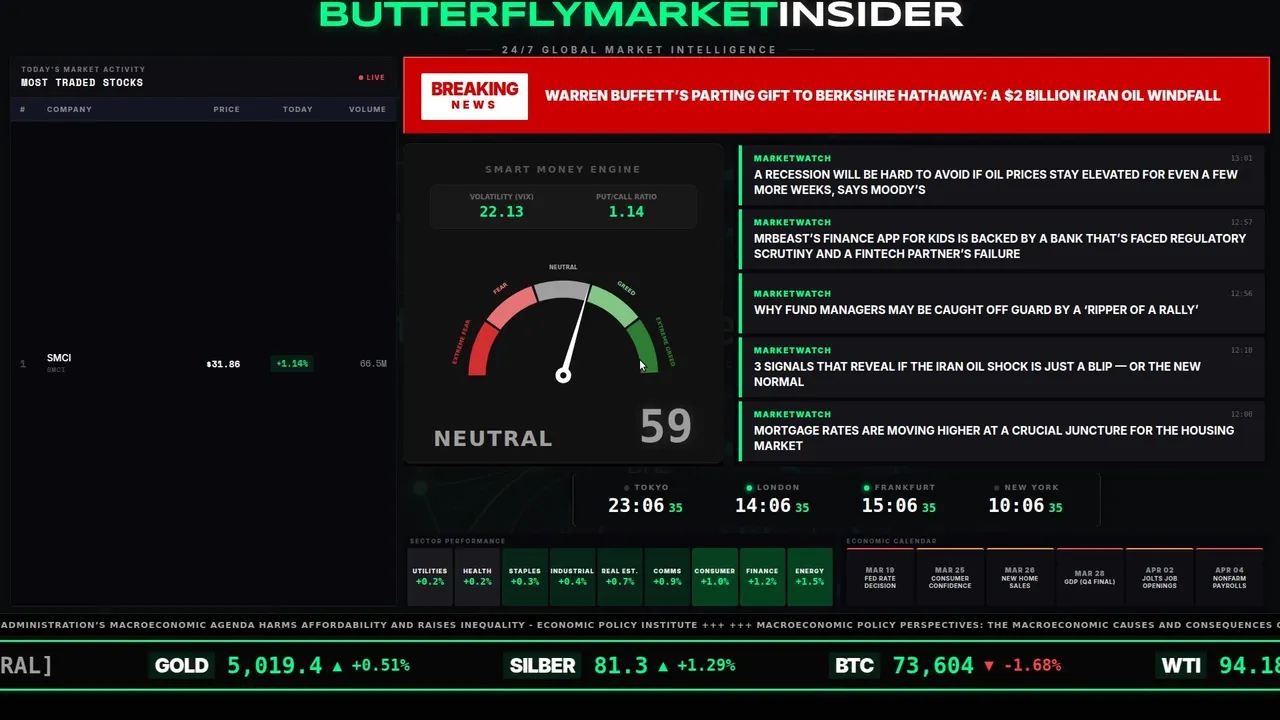Click the Today column header
Screen dimensions: 1280x720
[x=297, y=109]
